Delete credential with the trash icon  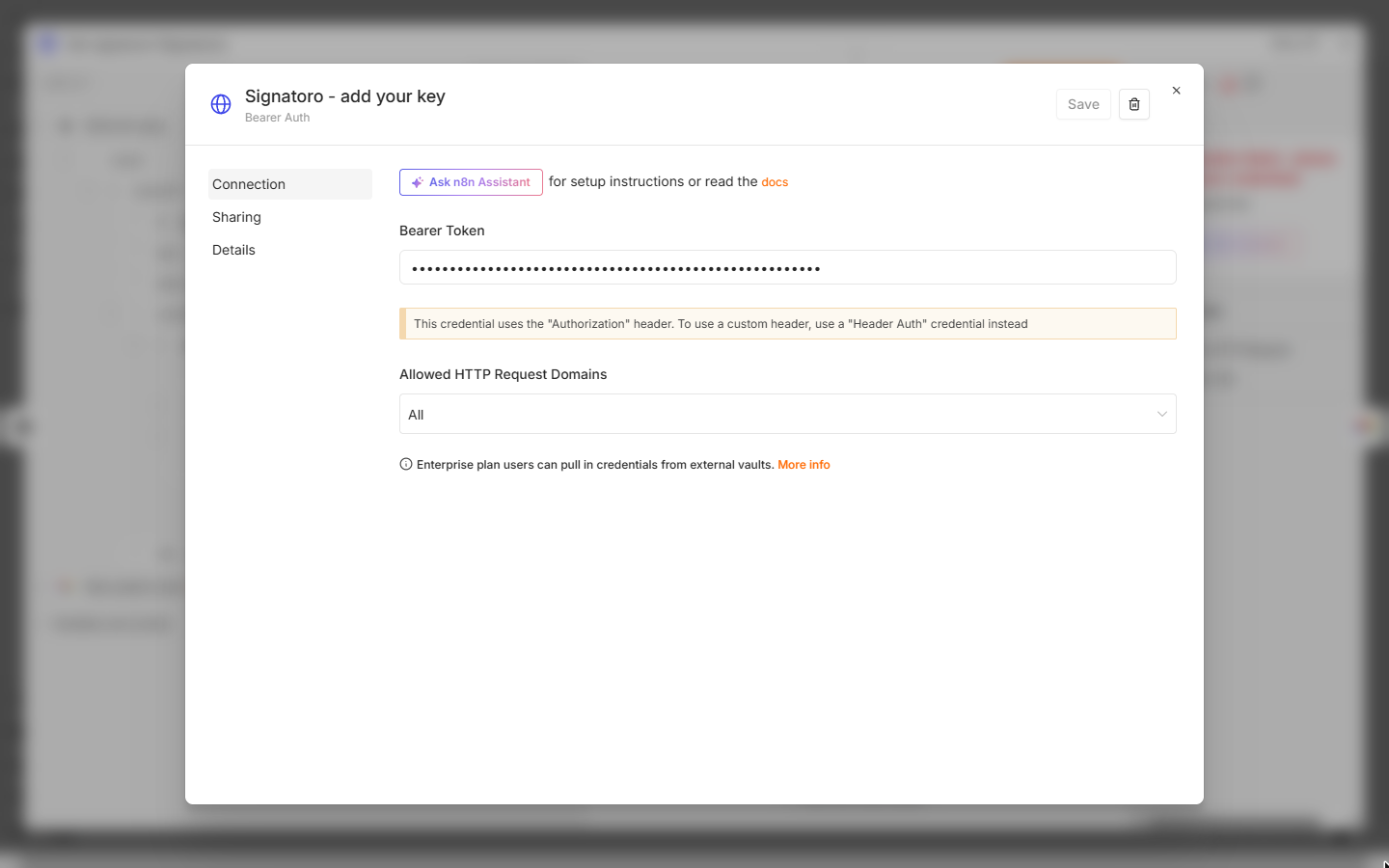(1134, 104)
